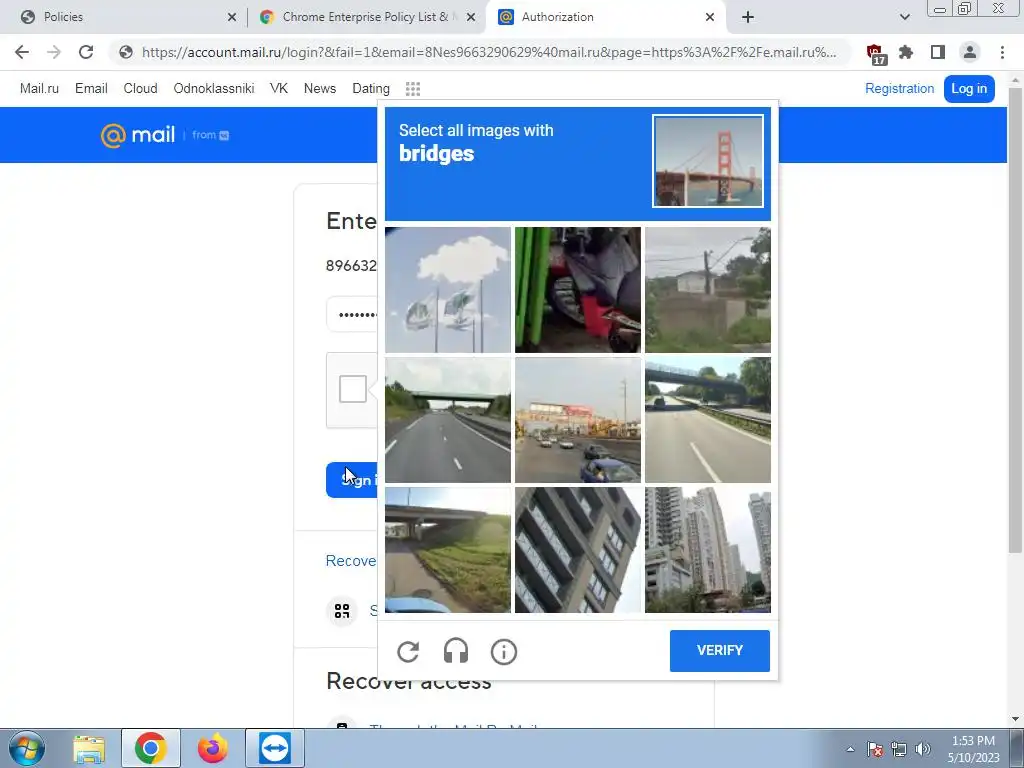
Task: Select the captcha tile with gray building close-up
Action: click(x=578, y=550)
